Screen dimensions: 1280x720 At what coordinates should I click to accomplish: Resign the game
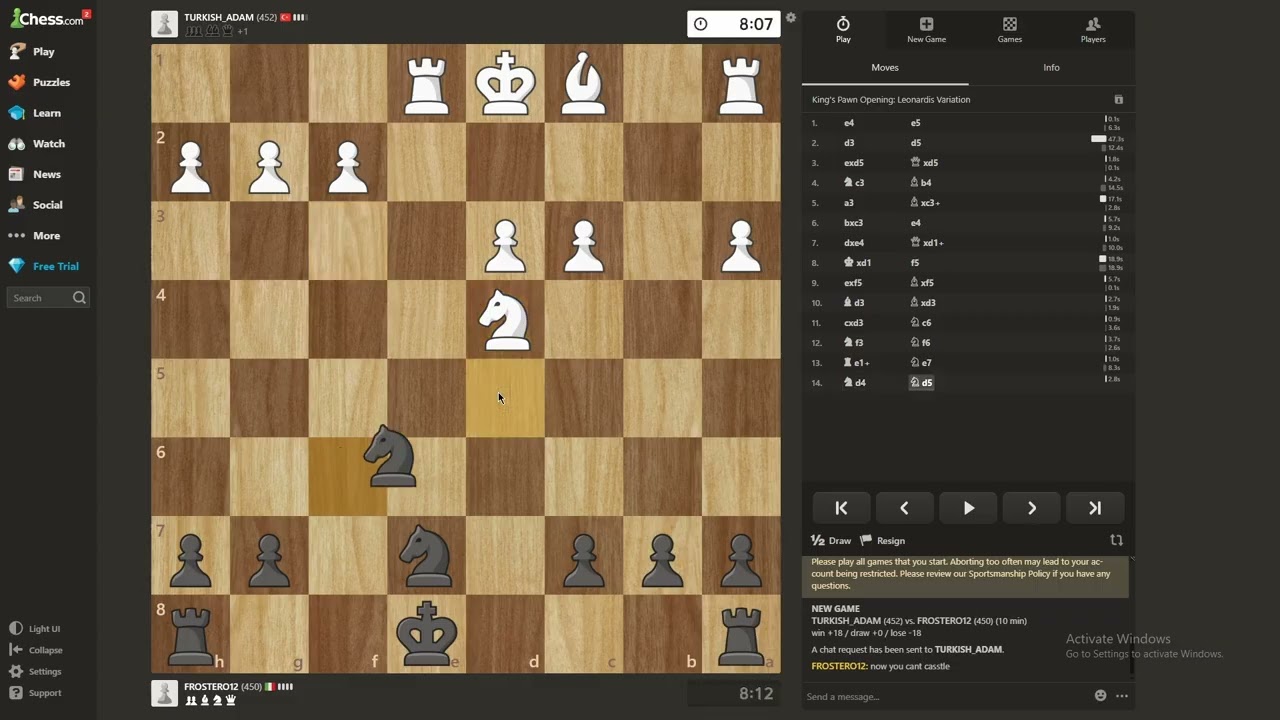point(883,541)
